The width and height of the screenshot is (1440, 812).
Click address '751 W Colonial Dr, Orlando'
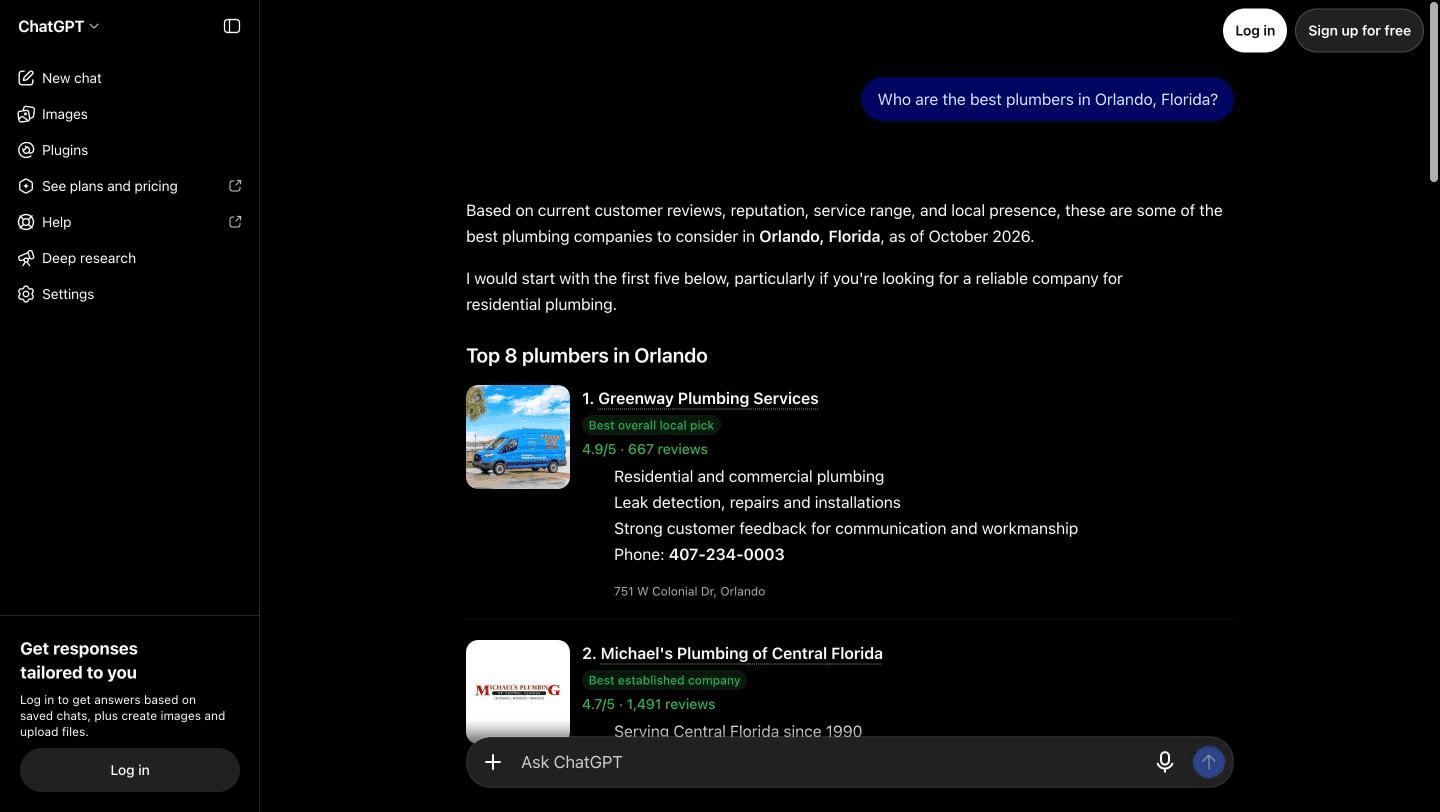tap(689, 591)
